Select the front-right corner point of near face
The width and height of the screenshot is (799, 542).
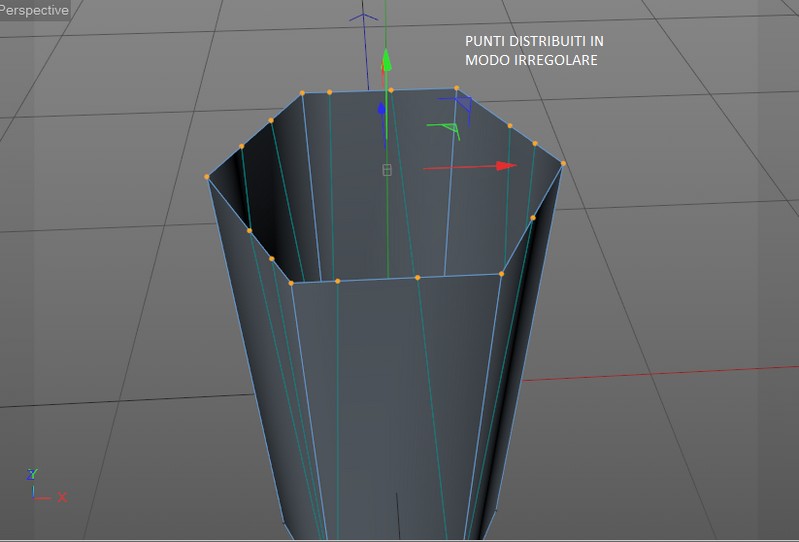501,274
